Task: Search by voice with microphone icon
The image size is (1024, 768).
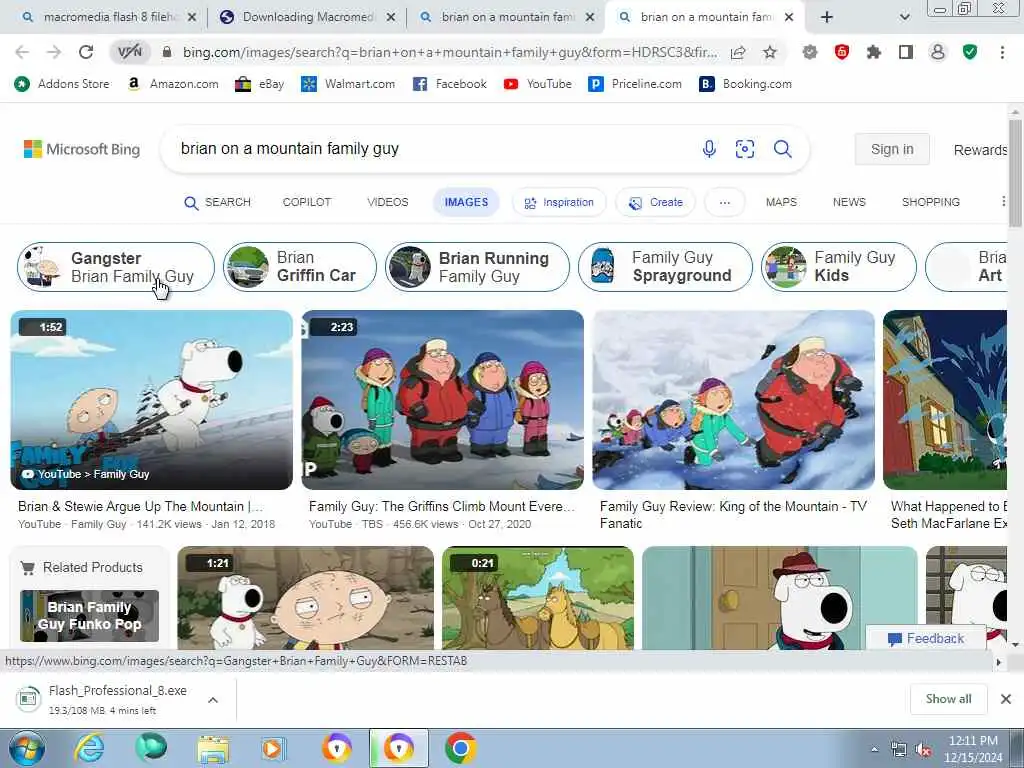Action: 709,149
